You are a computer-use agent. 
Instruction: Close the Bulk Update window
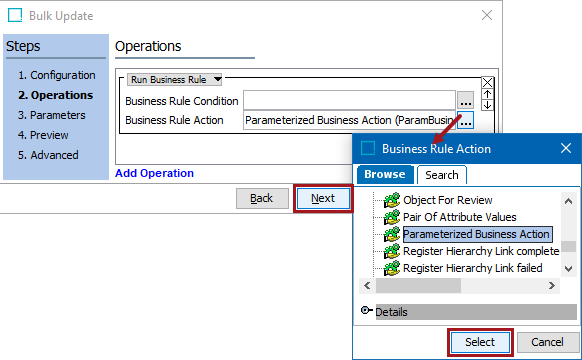tap(487, 15)
